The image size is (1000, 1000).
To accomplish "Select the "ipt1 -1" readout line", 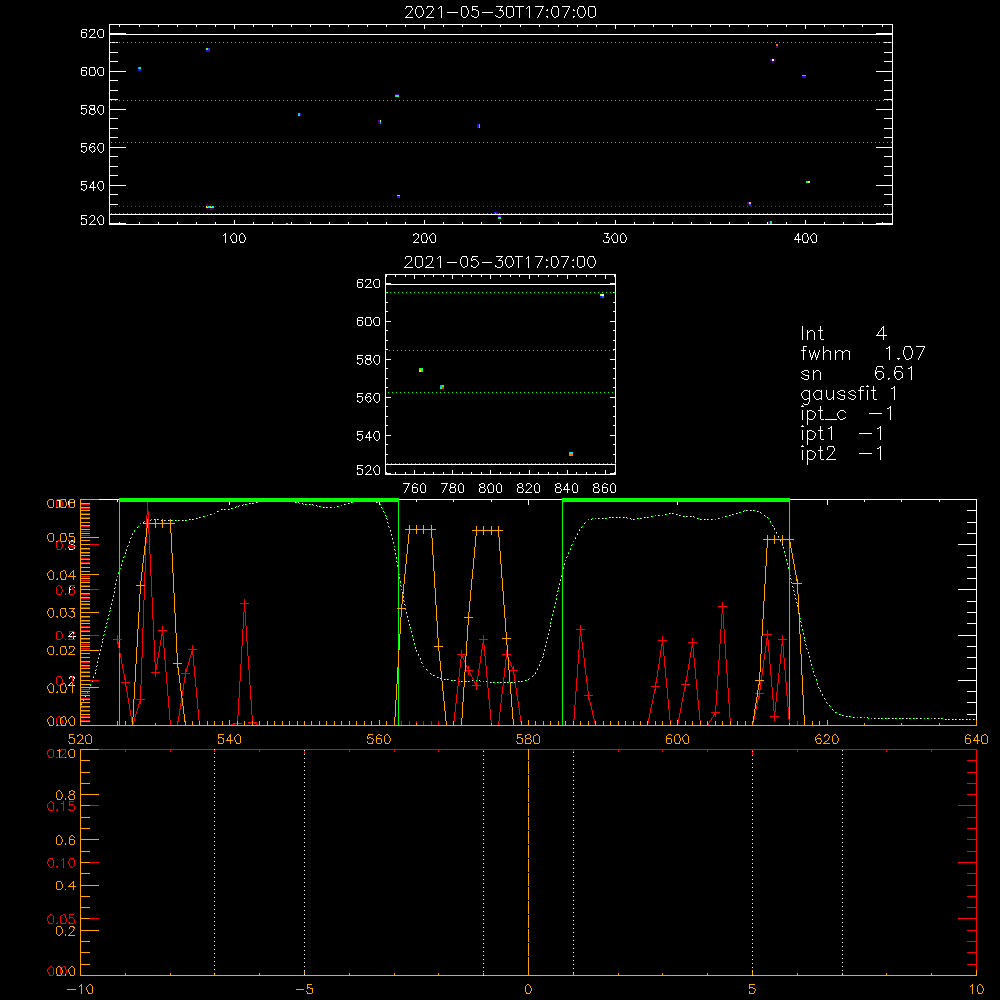I will coord(842,434).
